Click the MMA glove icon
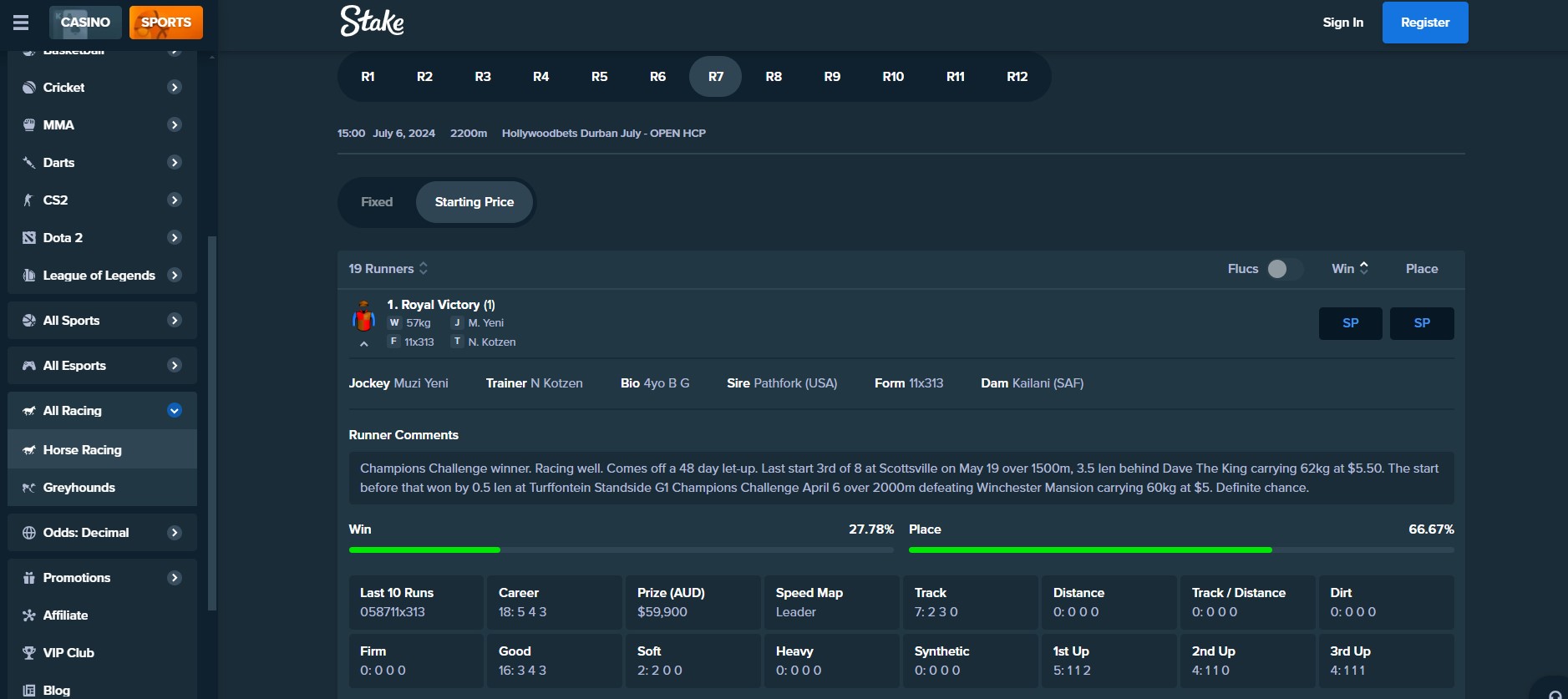Image resolution: width=1568 pixels, height=699 pixels. [28, 124]
